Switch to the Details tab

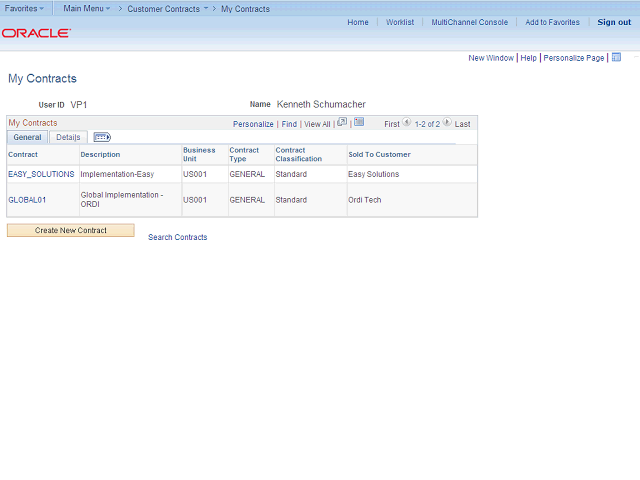(x=68, y=137)
